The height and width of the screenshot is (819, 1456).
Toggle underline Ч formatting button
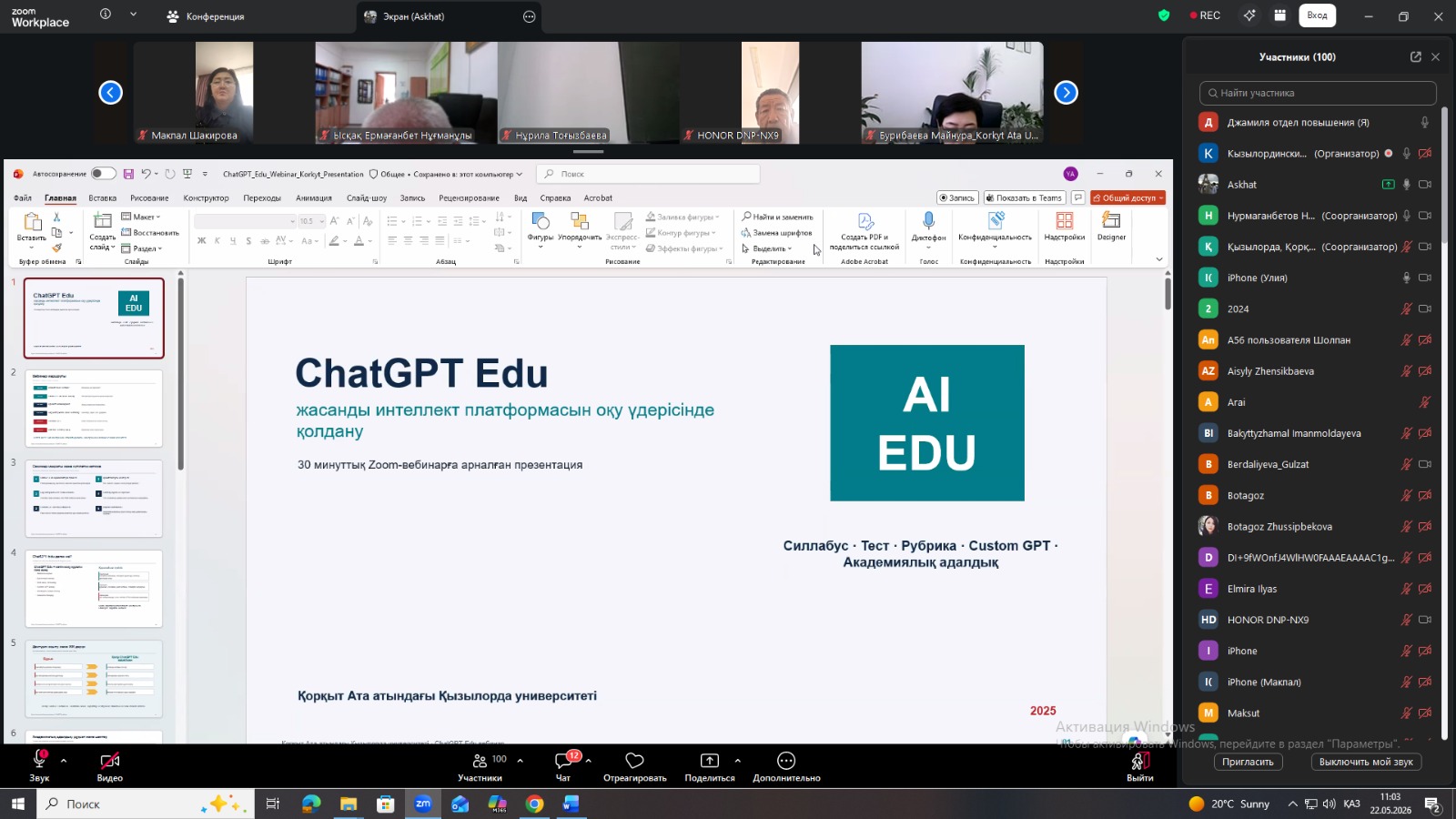(x=233, y=241)
